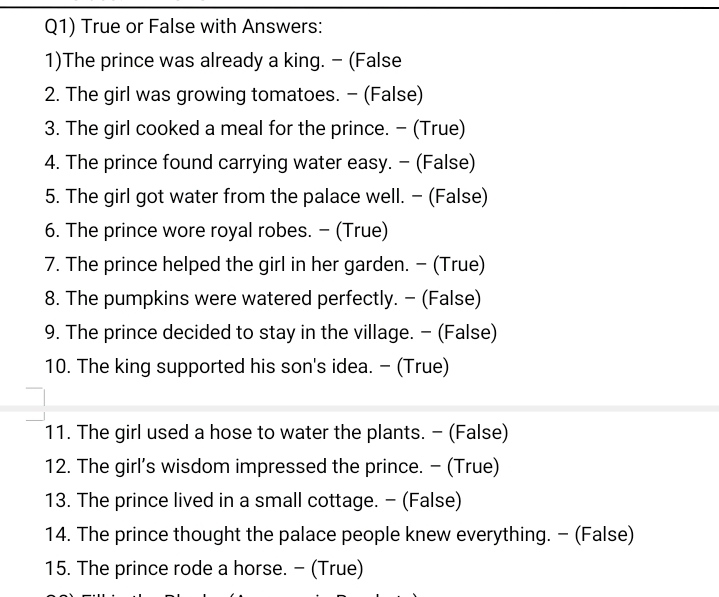Click sentence about palace people knowing everything
719x597 pixels.
314,535
